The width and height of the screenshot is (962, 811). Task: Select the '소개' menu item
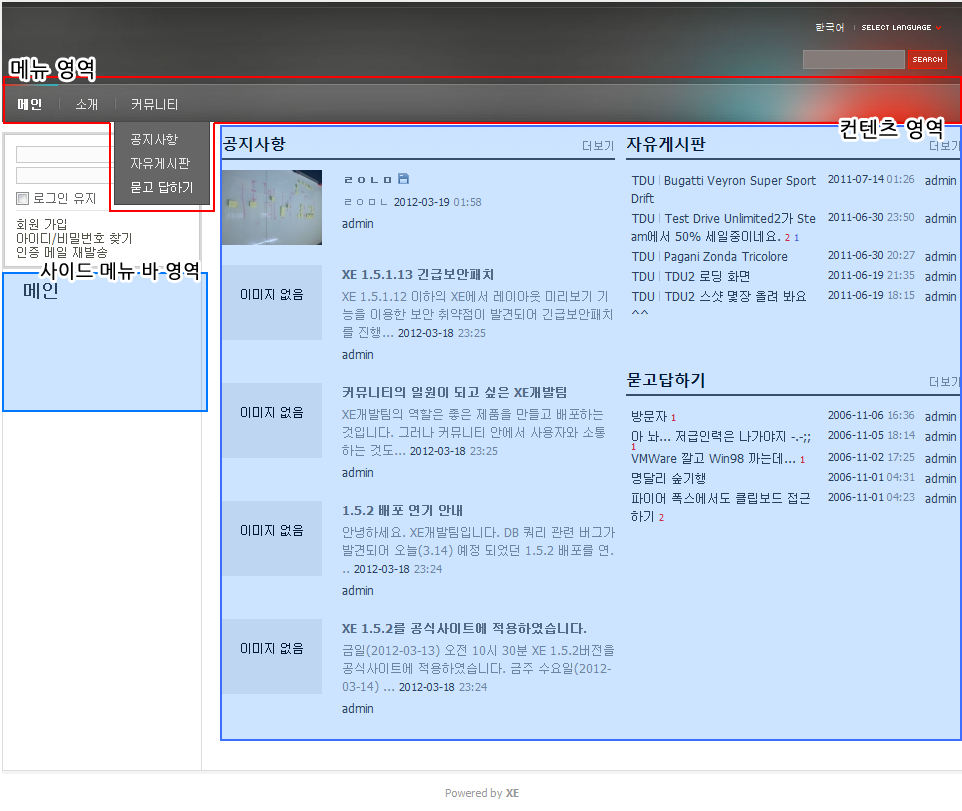click(x=86, y=104)
